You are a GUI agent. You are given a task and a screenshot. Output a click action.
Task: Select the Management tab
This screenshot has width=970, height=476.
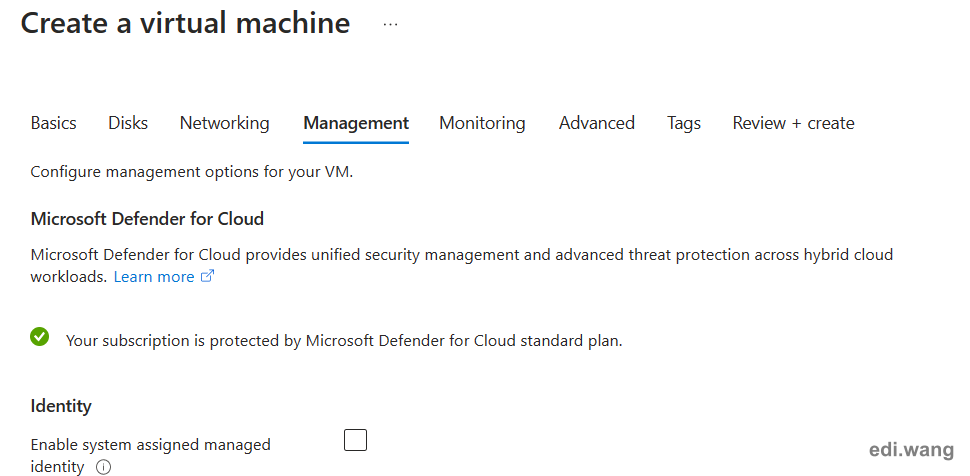(356, 123)
